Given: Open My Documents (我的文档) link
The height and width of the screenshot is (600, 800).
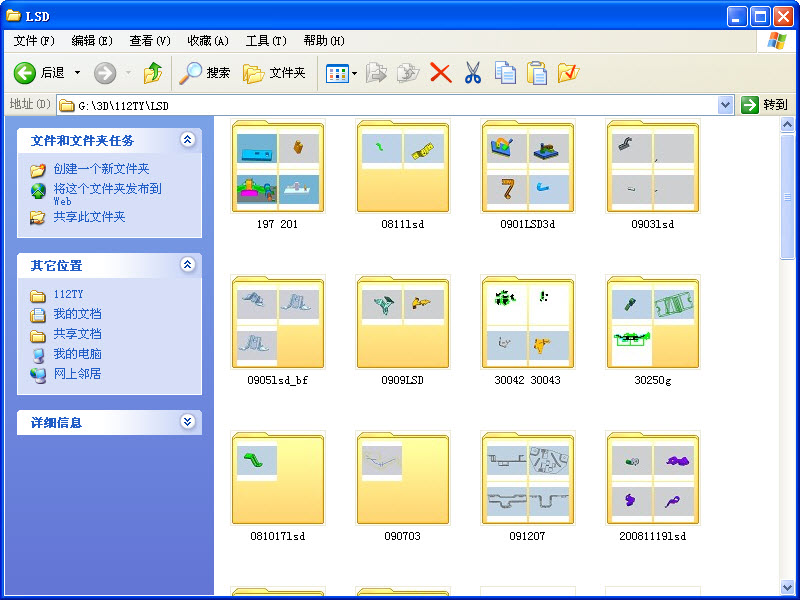Looking at the screenshot, I should pos(78,314).
